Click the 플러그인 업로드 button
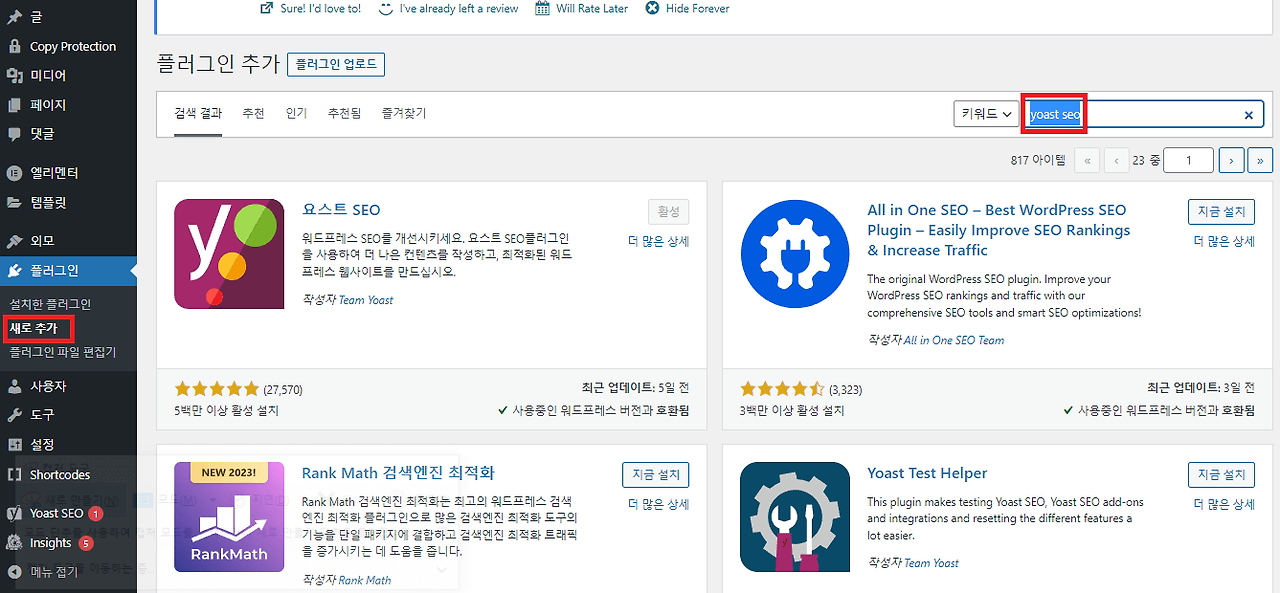 point(336,64)
